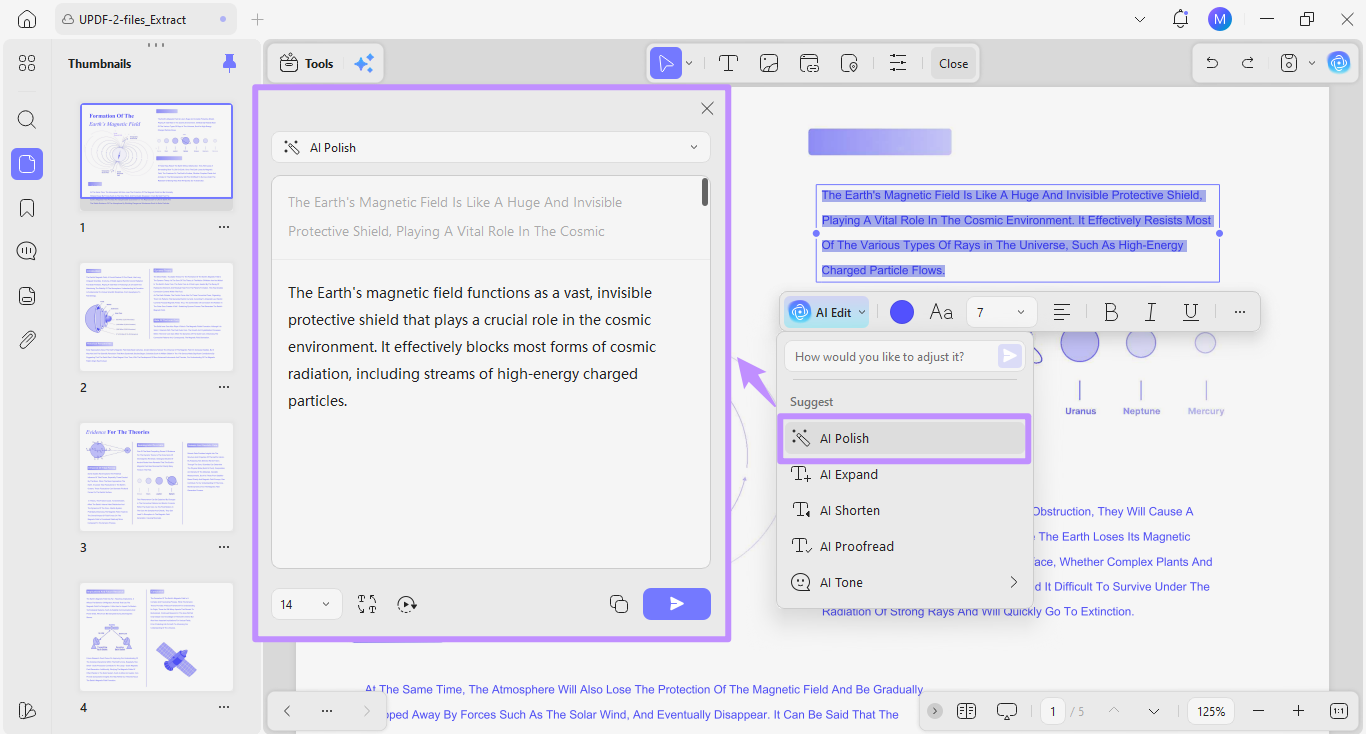Close the AI Polish panel
This screenshot has width=1366, height=734.
point(707,108)
